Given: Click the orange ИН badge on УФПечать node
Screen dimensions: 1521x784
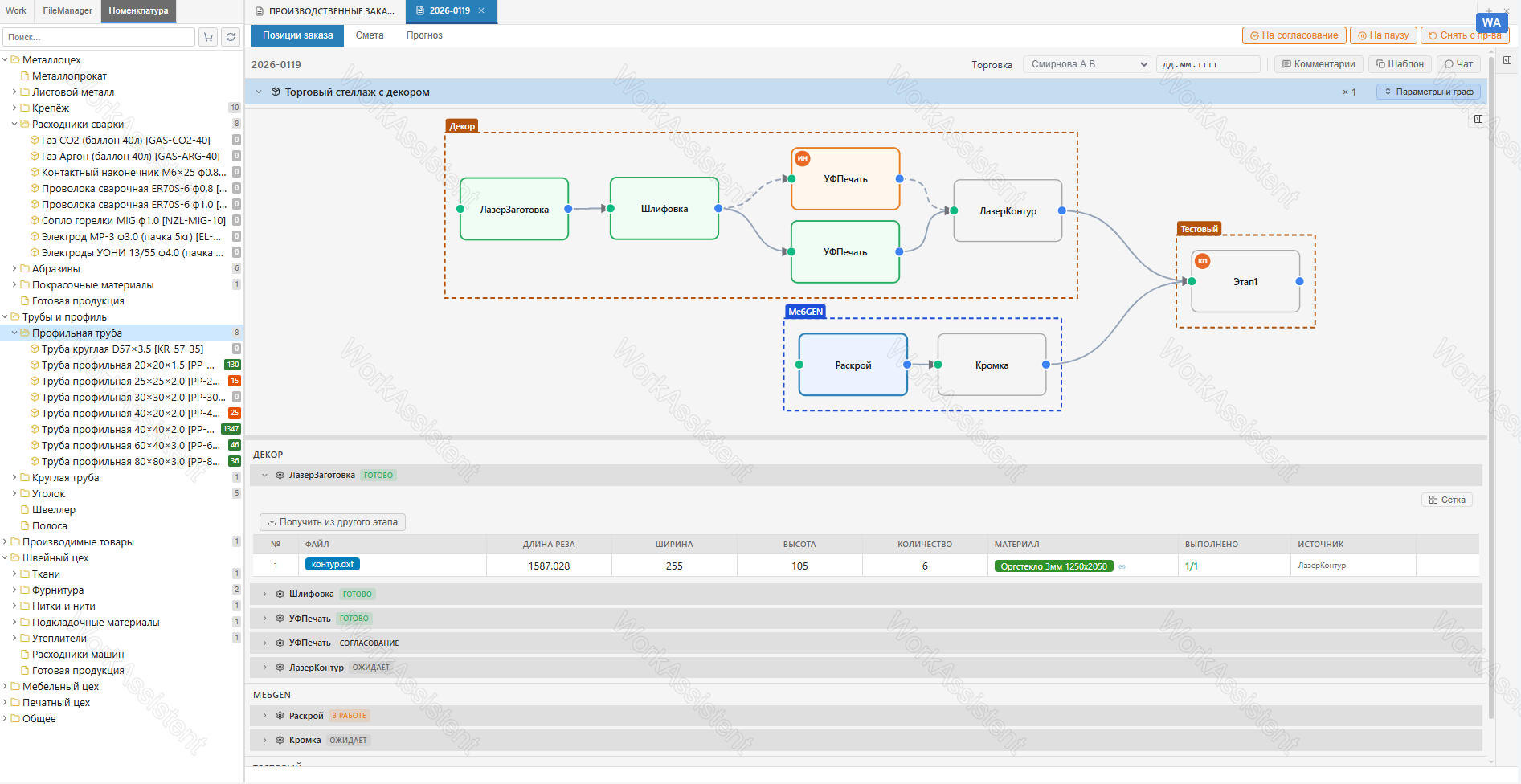Looking at the screenshot, I should 803,159.
